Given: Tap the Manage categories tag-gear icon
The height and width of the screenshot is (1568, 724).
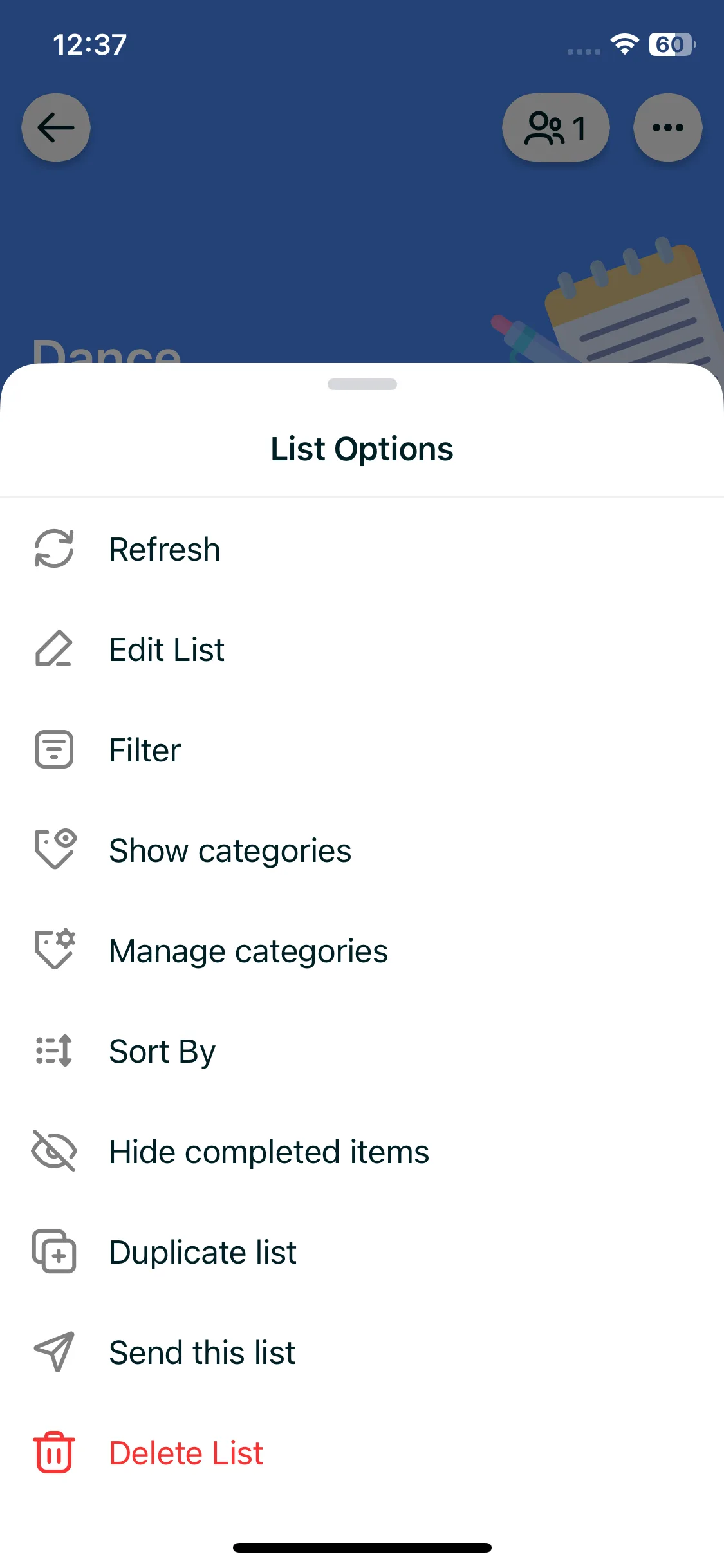Looking at the screenshot, I should 54,950.
